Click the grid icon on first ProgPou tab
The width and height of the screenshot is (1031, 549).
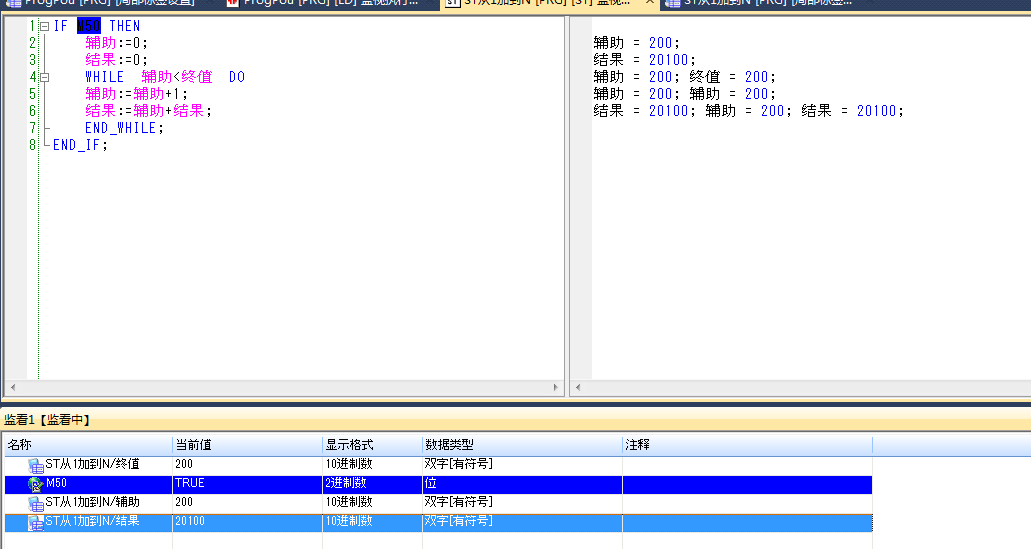pos(13,3)
